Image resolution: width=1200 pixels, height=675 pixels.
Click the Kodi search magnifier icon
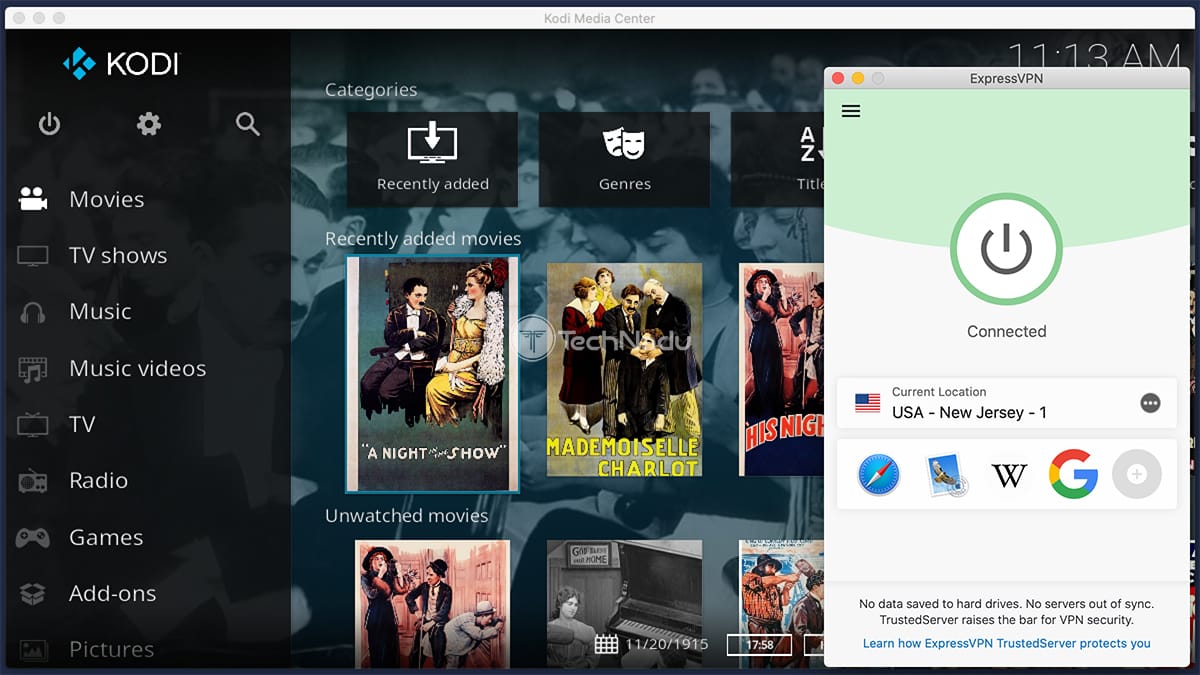pos(248,124)
